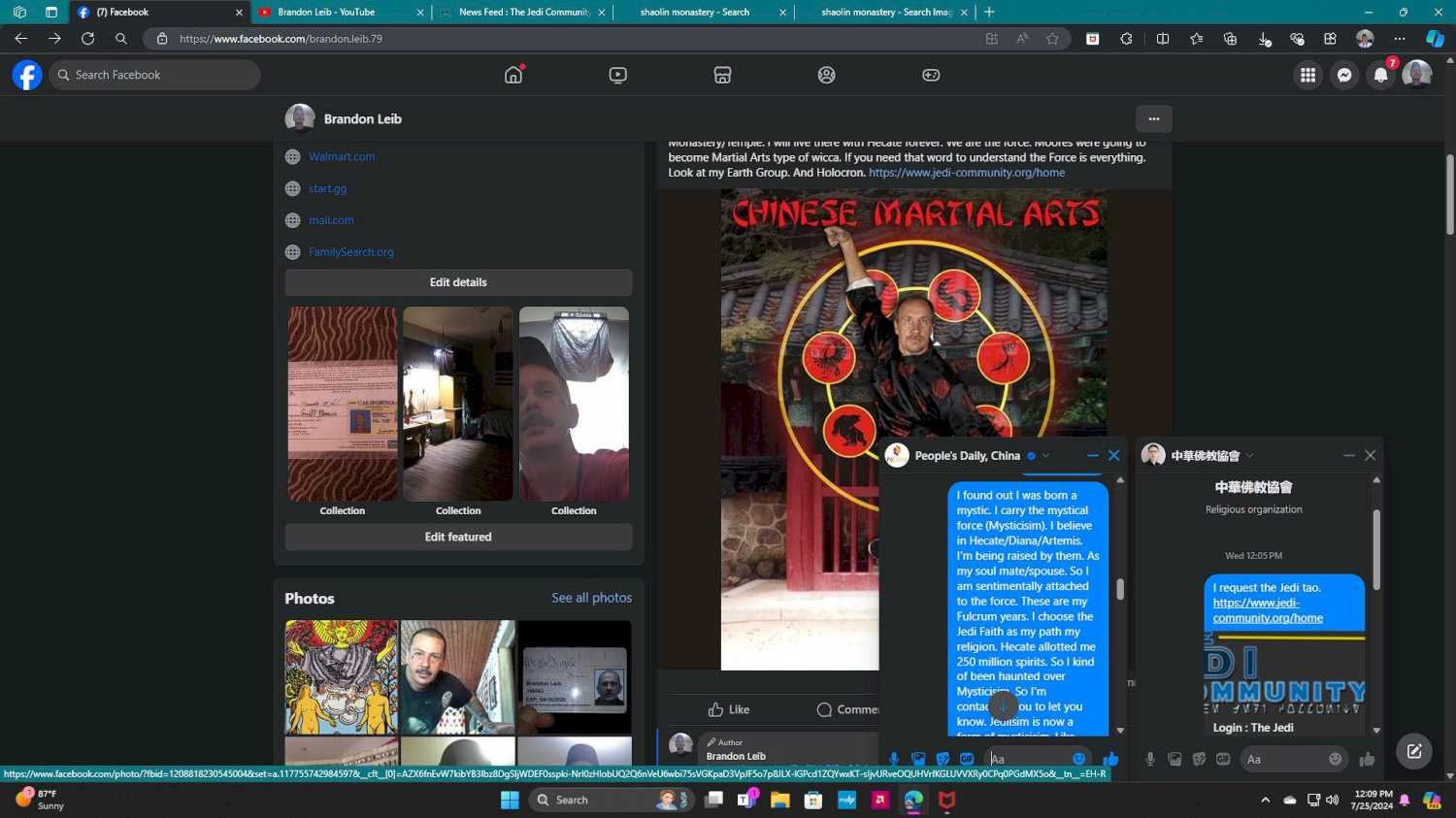Switch to shaolin monastery - Search Images tab
Image resolution: width=1456 pixels, height=818 pixels.
click(x=886, y=12)
